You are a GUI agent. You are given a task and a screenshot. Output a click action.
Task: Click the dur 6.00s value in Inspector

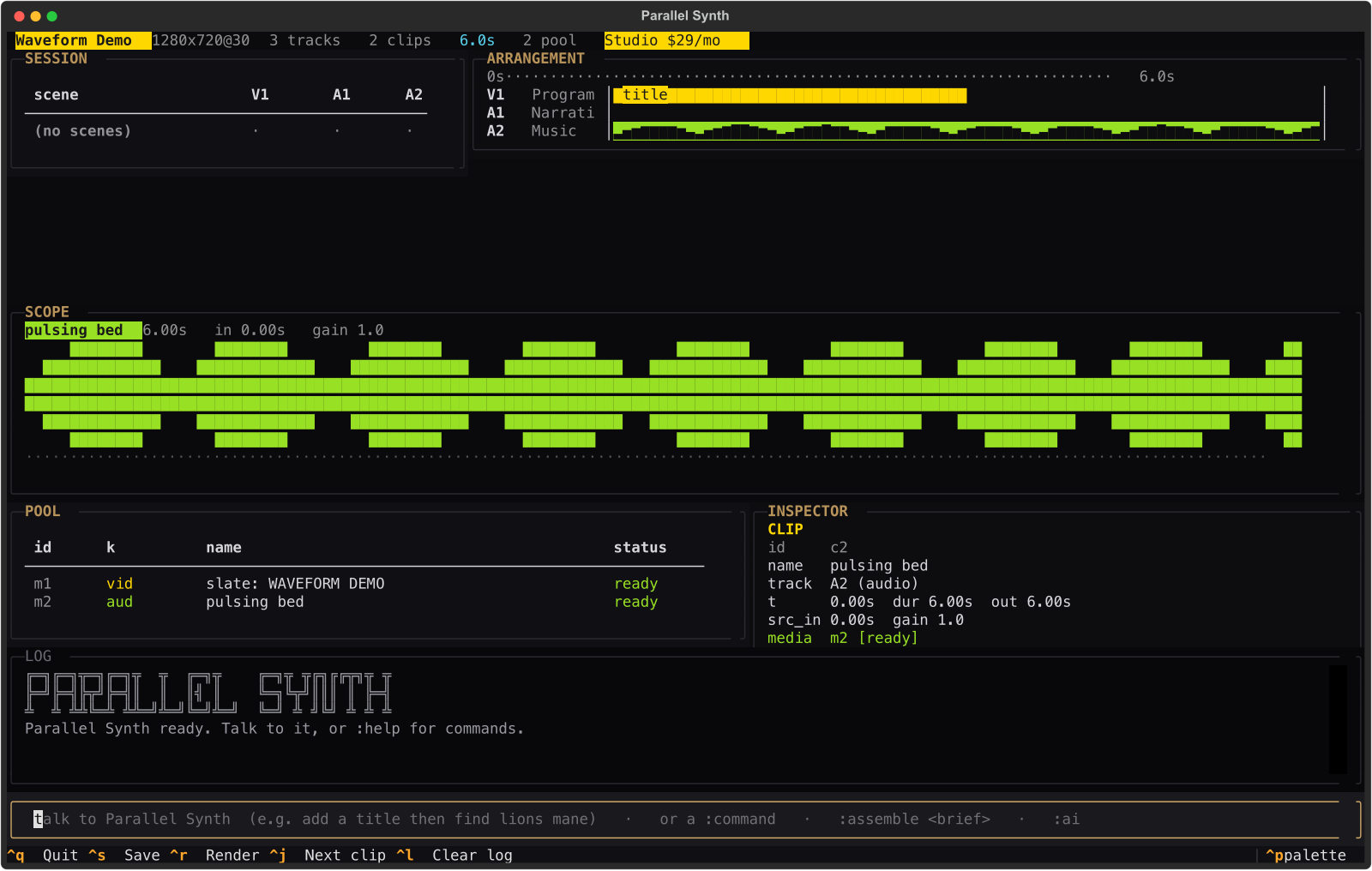click(932, 602)
